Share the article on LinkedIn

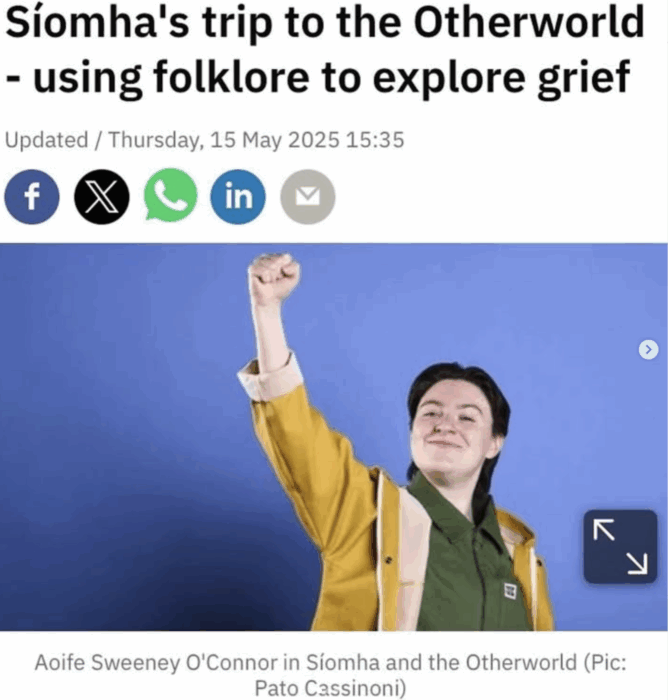pos(238,197)
